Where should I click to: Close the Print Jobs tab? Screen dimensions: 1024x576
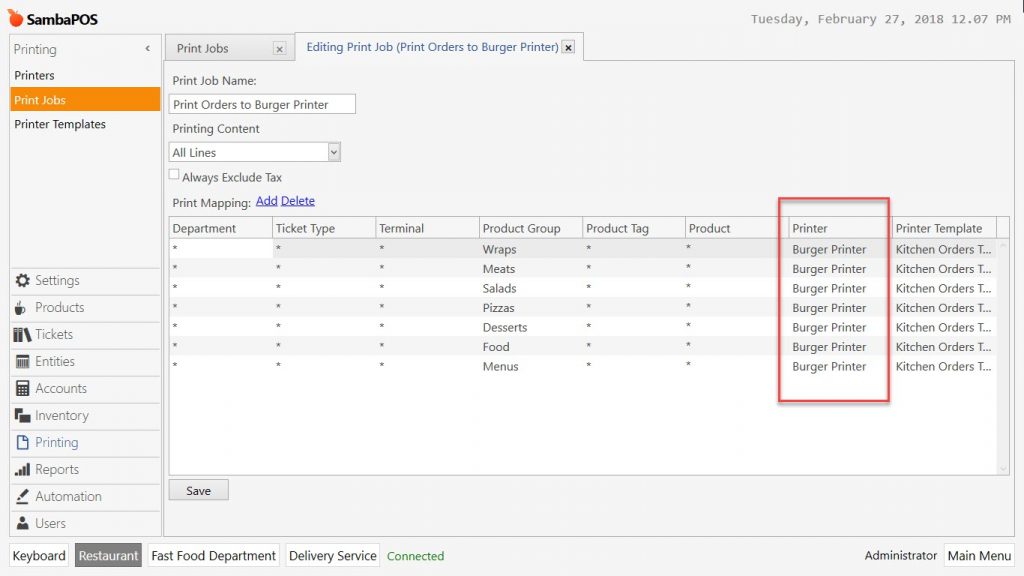280,49
